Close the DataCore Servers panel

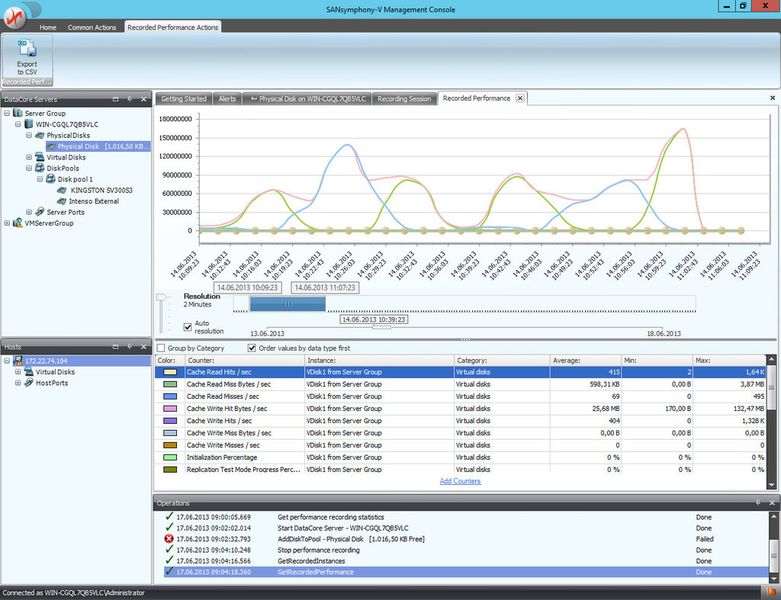coord(143,99)
